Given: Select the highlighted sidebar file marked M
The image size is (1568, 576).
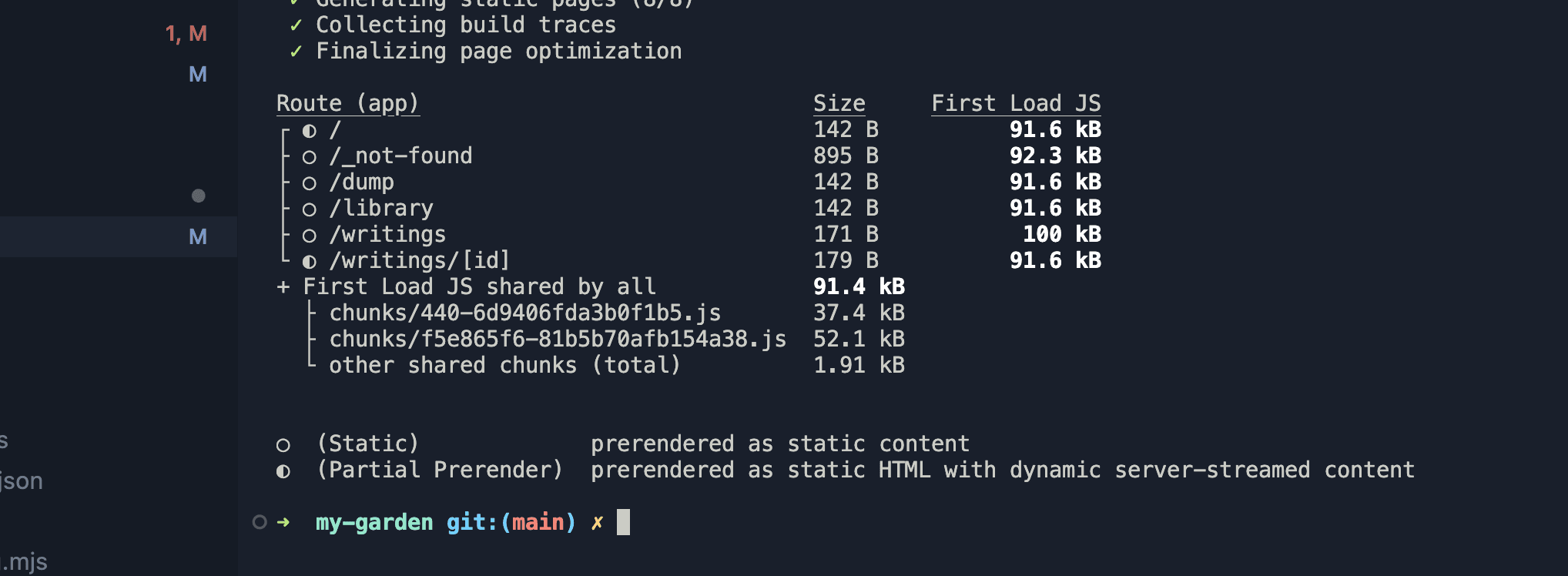Looking at the screenshot, I should pos(119,236).
